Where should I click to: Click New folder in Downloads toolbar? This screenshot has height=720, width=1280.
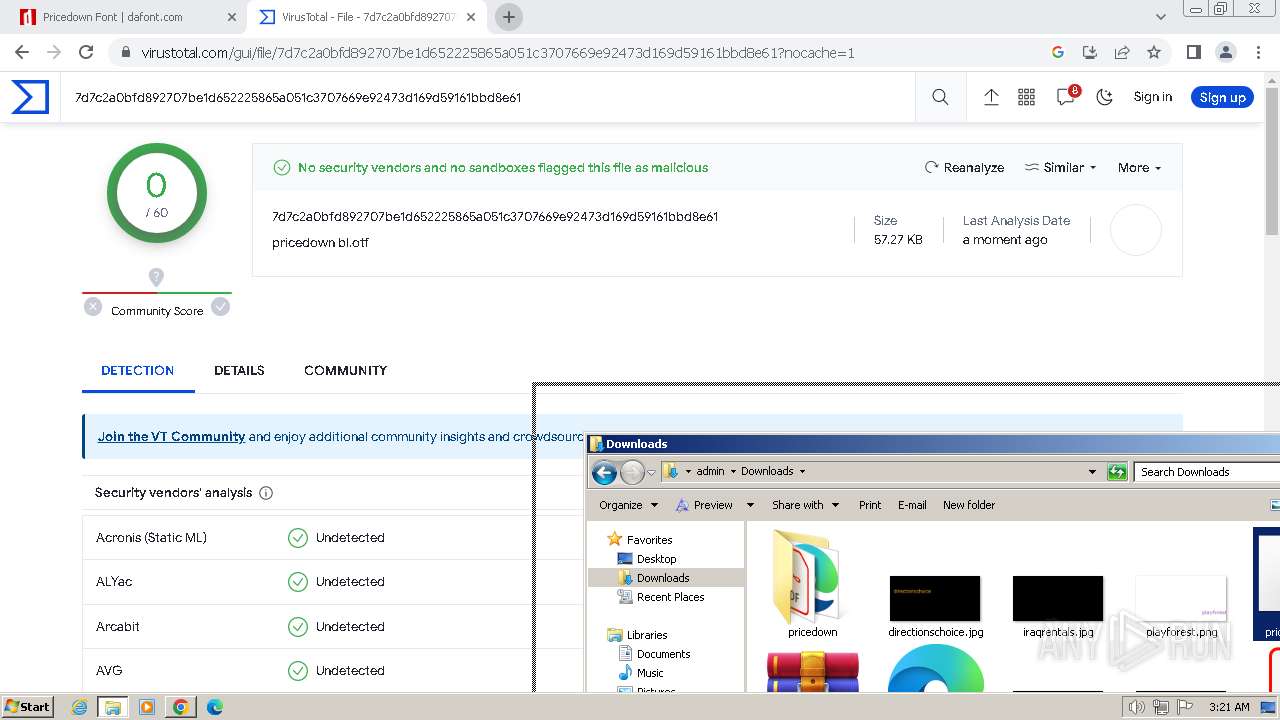click(969, 505)
